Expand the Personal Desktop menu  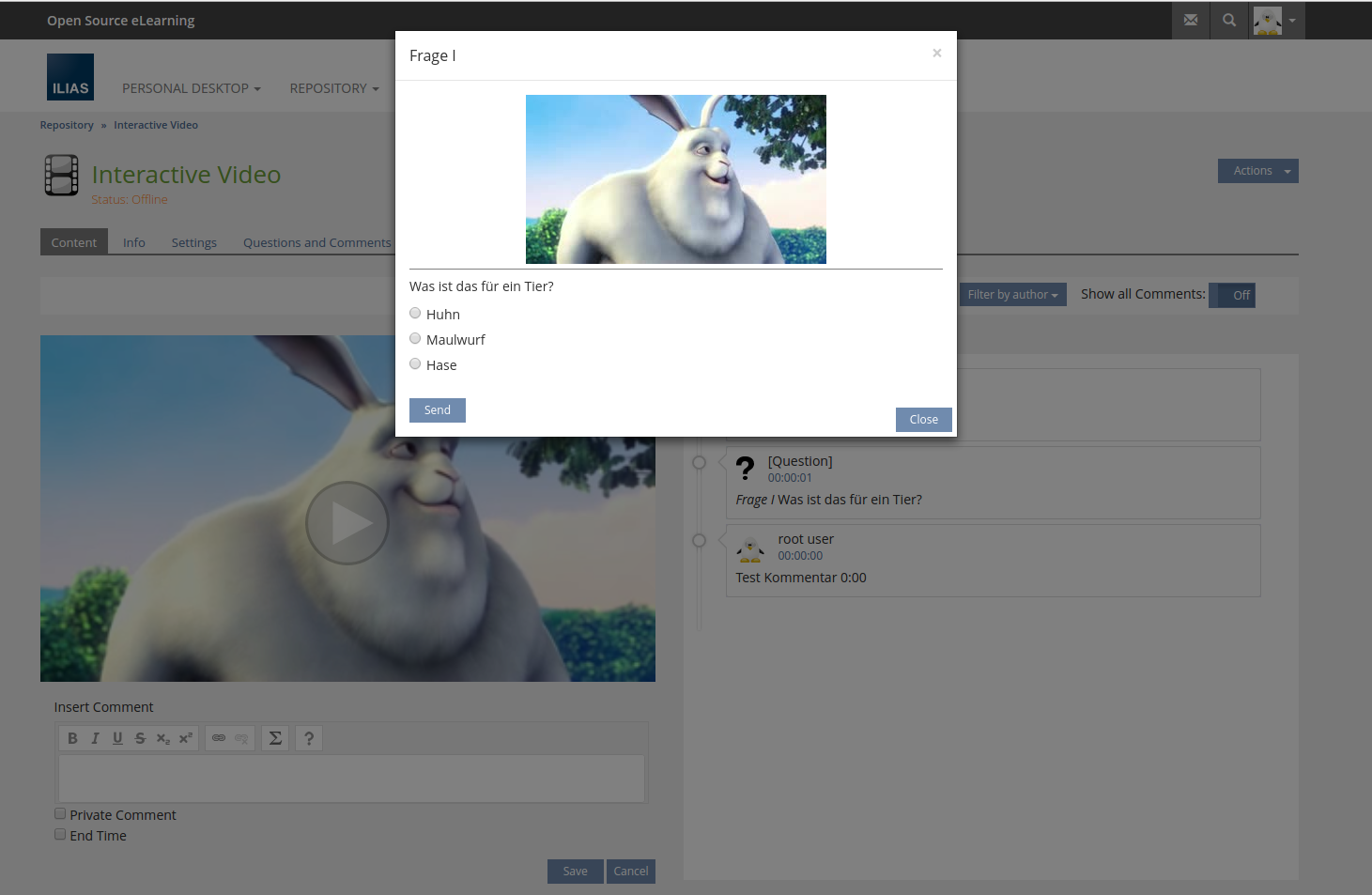coord(191,88)
